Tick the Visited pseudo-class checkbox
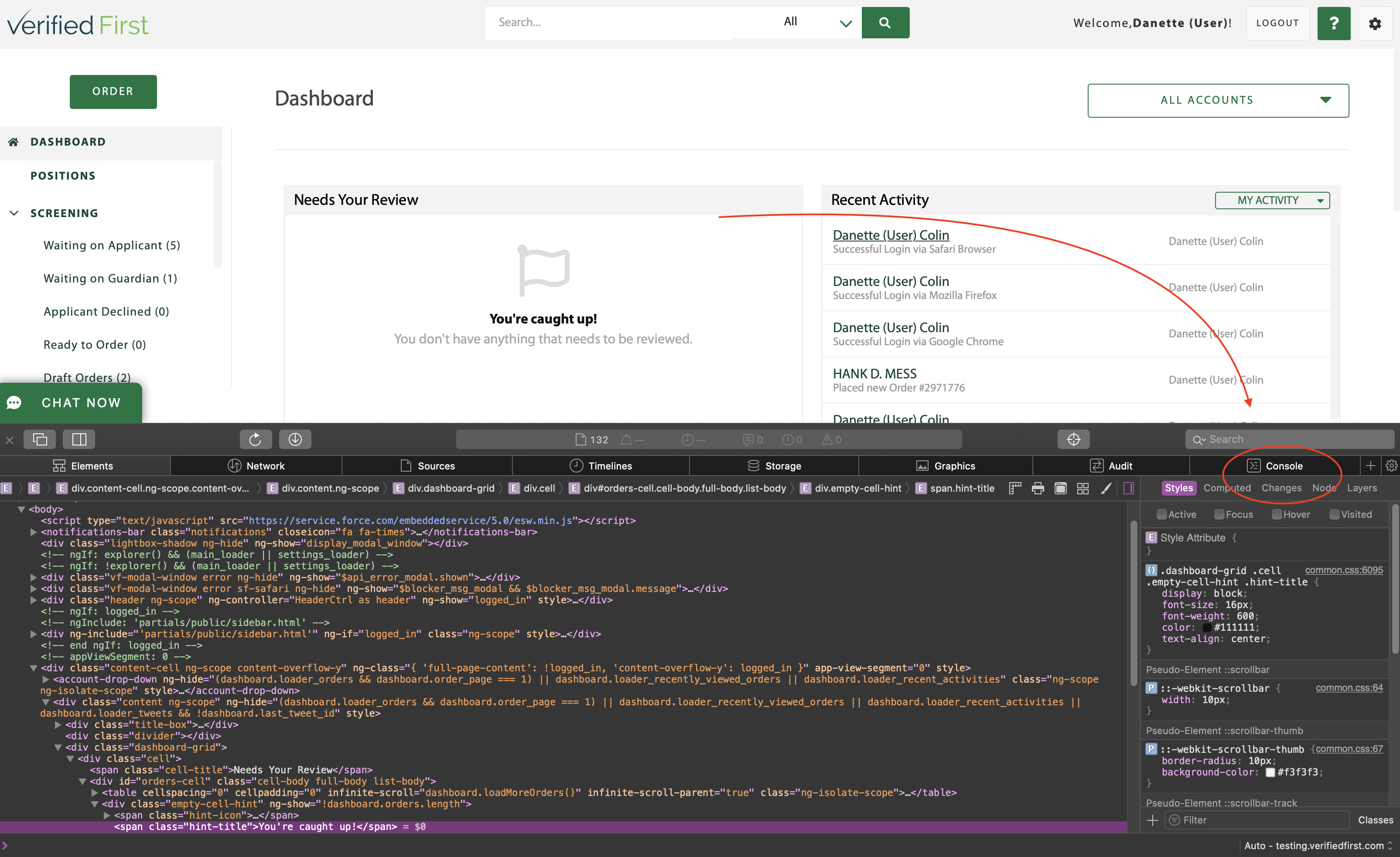The height and width of the screenshot is (857, 1400). (1334, 514)
